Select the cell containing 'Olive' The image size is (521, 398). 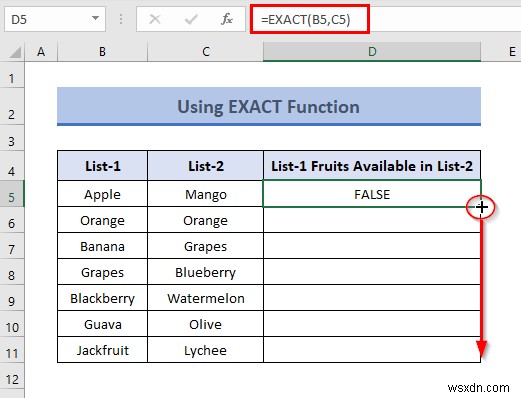(x=205, y=324)
